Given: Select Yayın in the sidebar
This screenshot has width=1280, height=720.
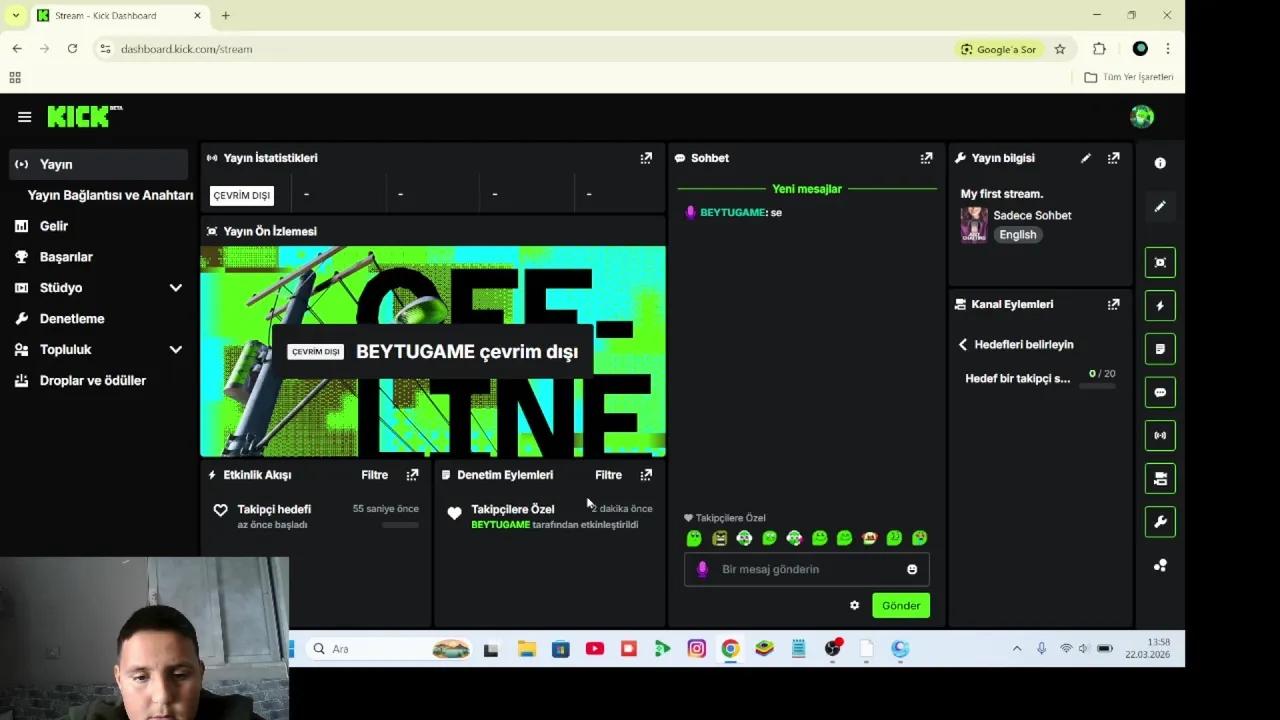Looking at the screenshot, I should pos(98,164).
